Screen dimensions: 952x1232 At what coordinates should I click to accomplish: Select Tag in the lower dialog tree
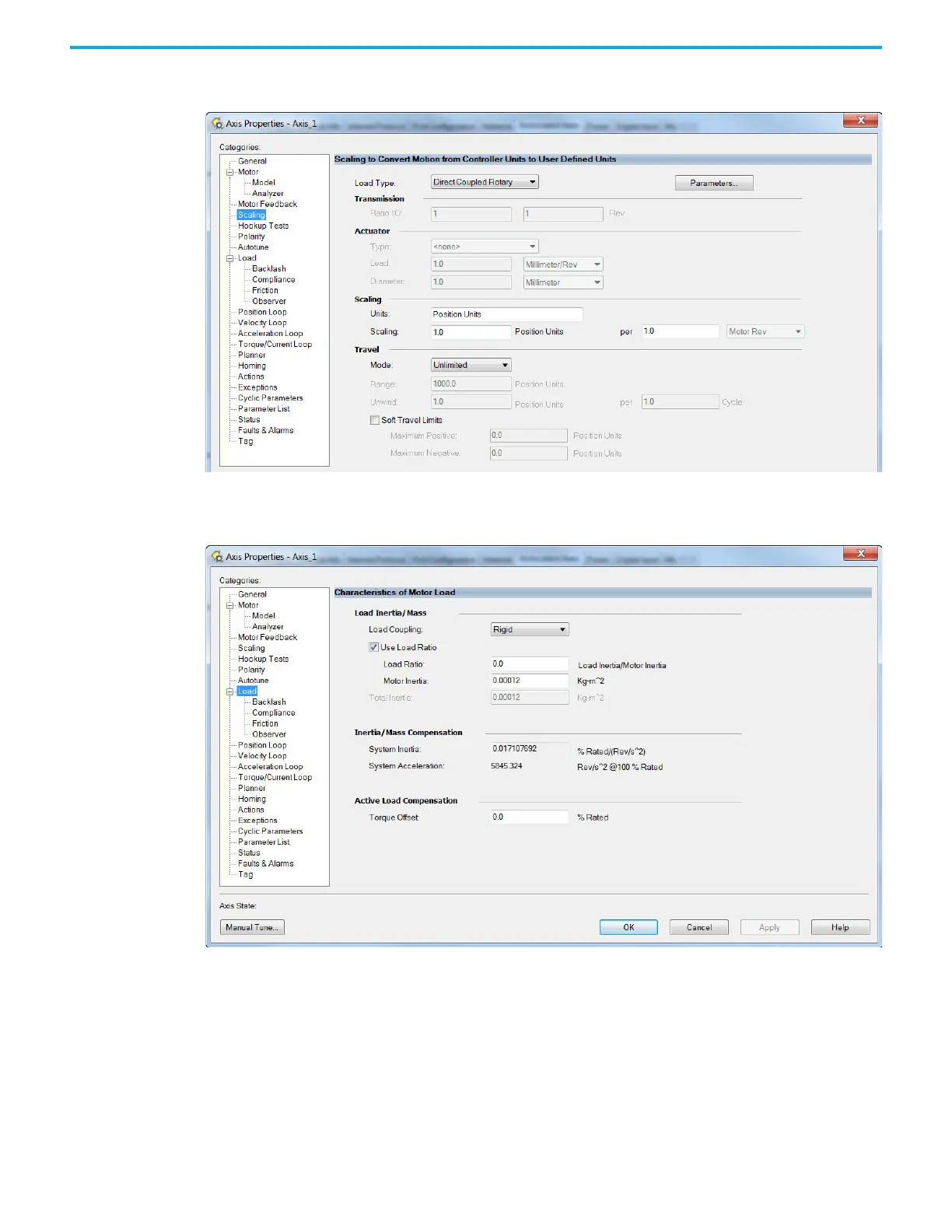[246, 874]
